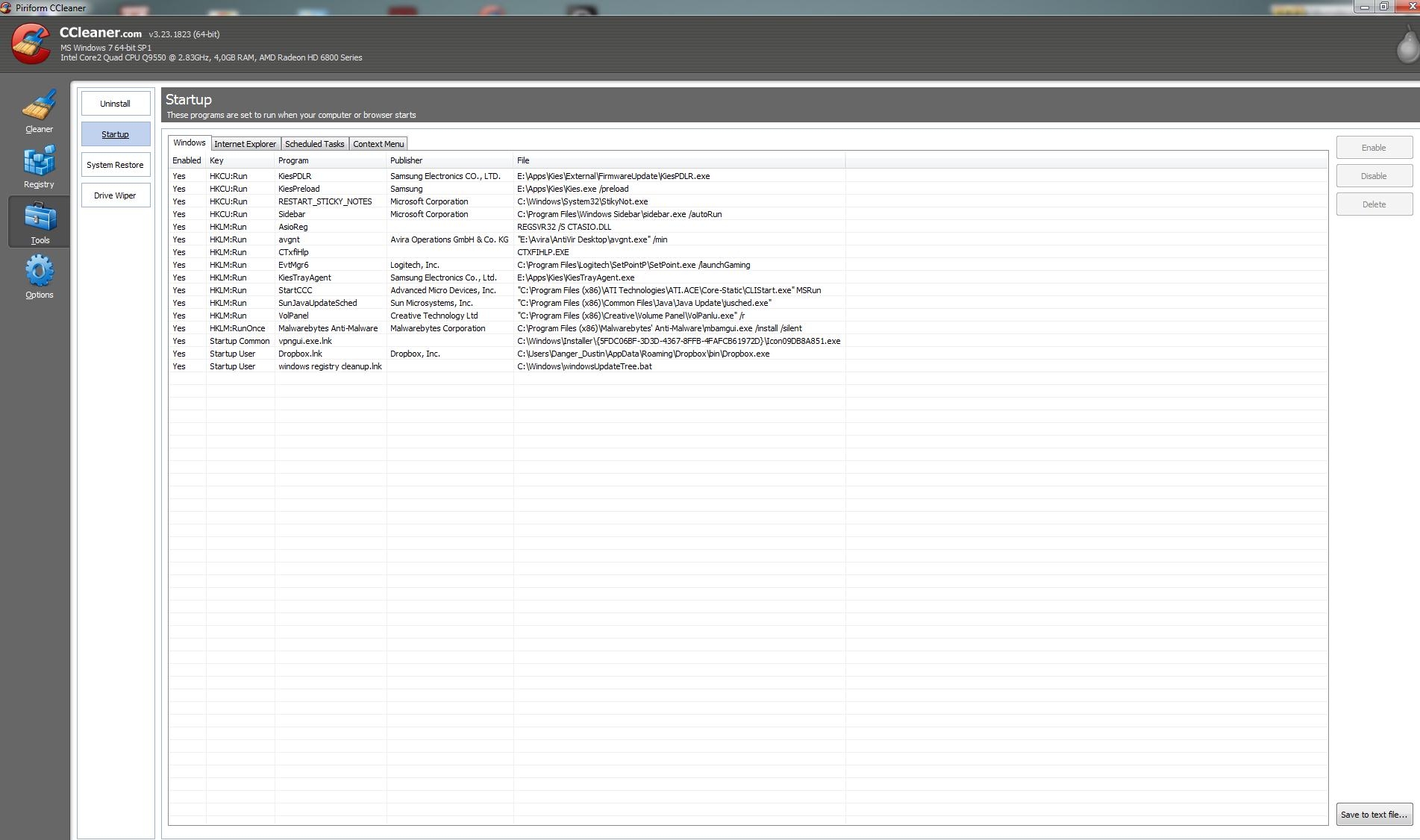Viewport: 1420px width, 840px height.
Task: Click the StikyNot.exe file path
Action: click(x=582, y=201)
